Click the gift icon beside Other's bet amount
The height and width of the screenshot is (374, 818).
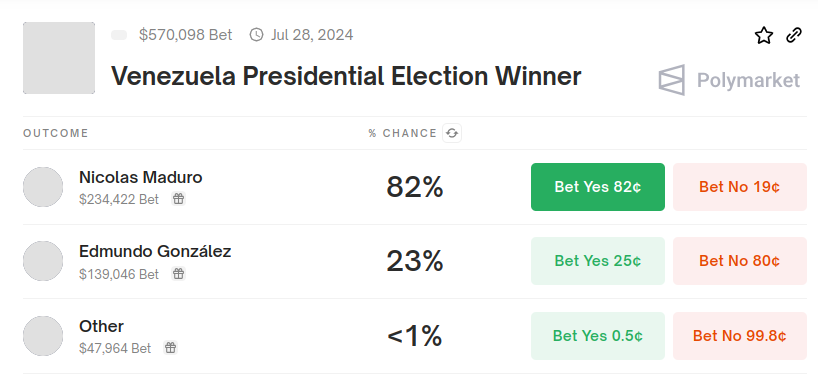171,347
